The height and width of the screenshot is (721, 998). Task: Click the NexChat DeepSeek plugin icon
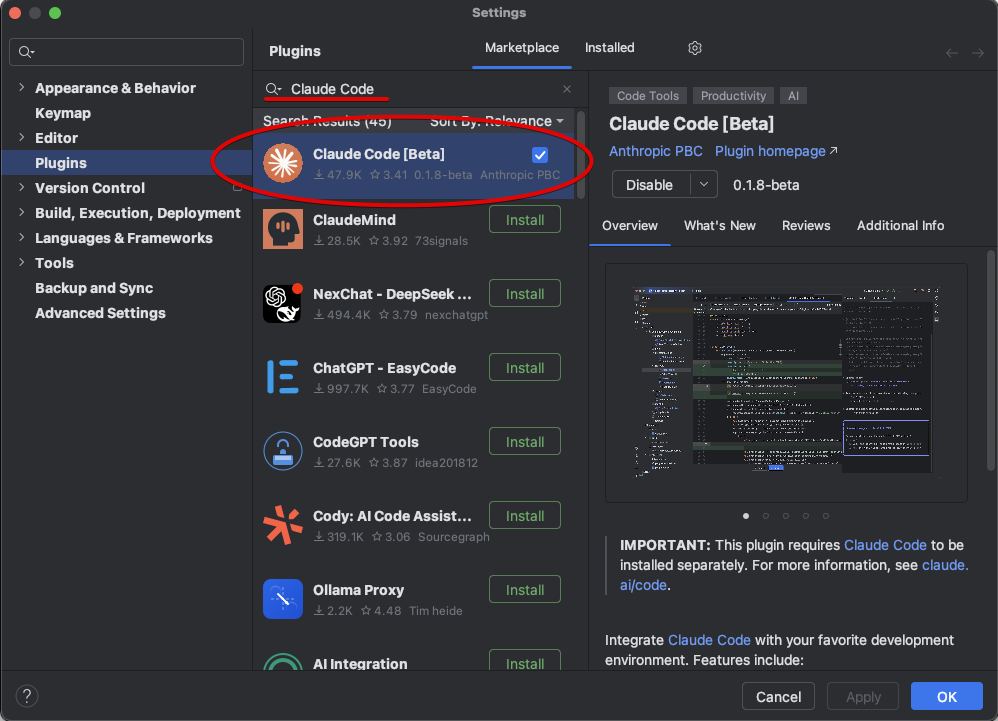click(283, 303)
